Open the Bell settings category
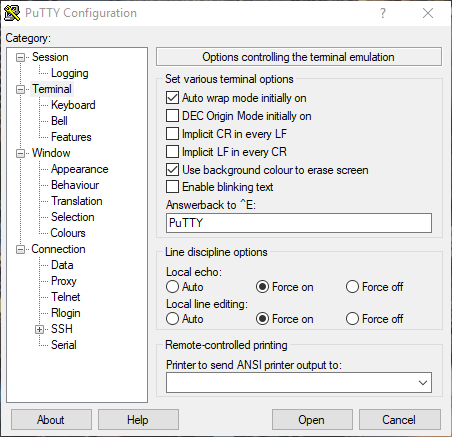The image size is (452, 437). [x=59, y=121]
